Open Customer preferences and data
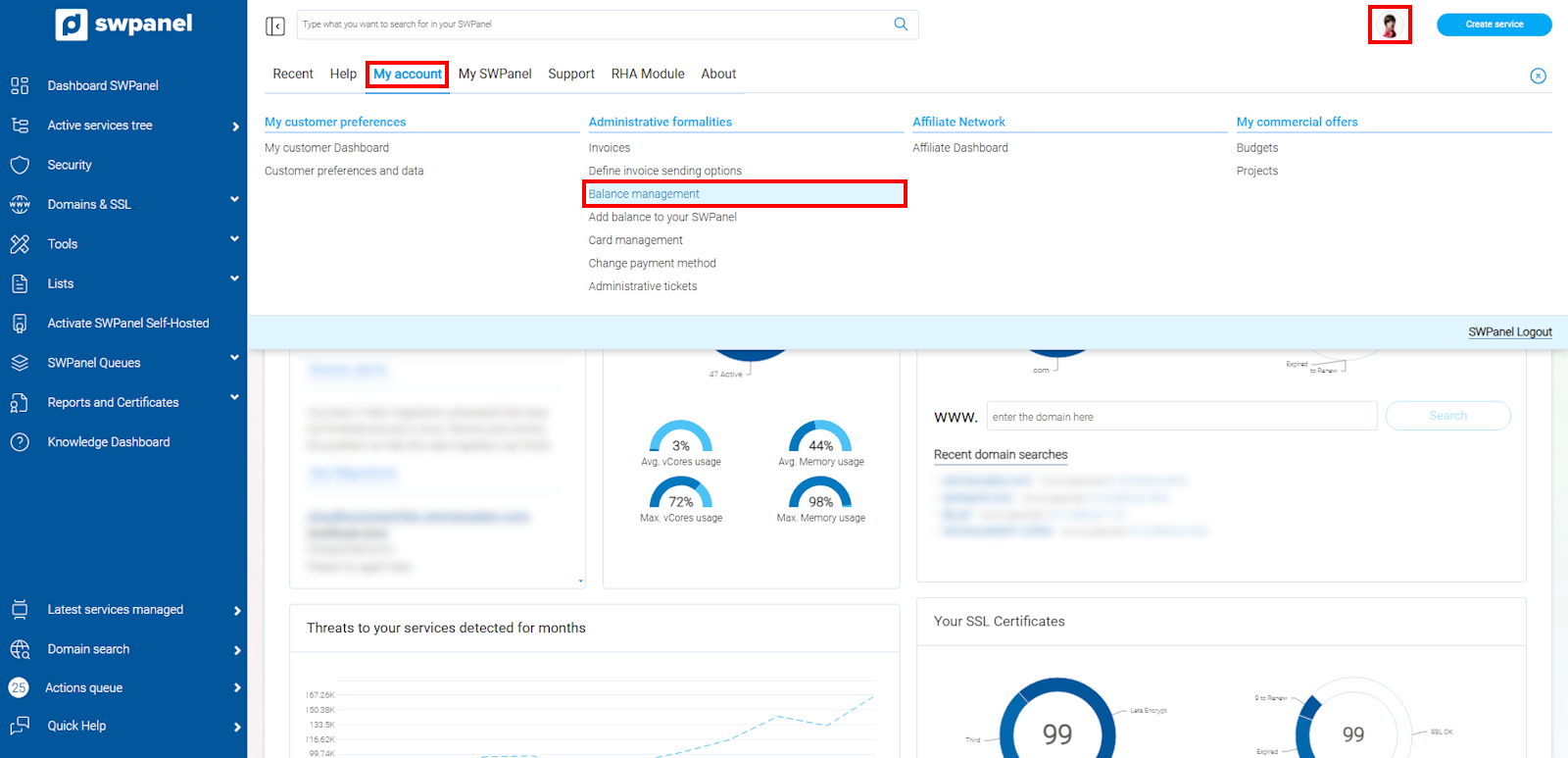Screen dimensions: 1568x758 click(344, 171)
